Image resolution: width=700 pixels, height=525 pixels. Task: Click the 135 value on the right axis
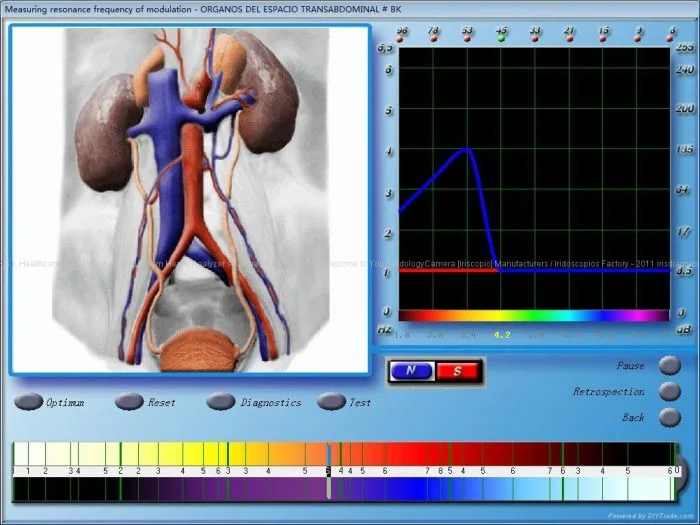pos(684,149)
